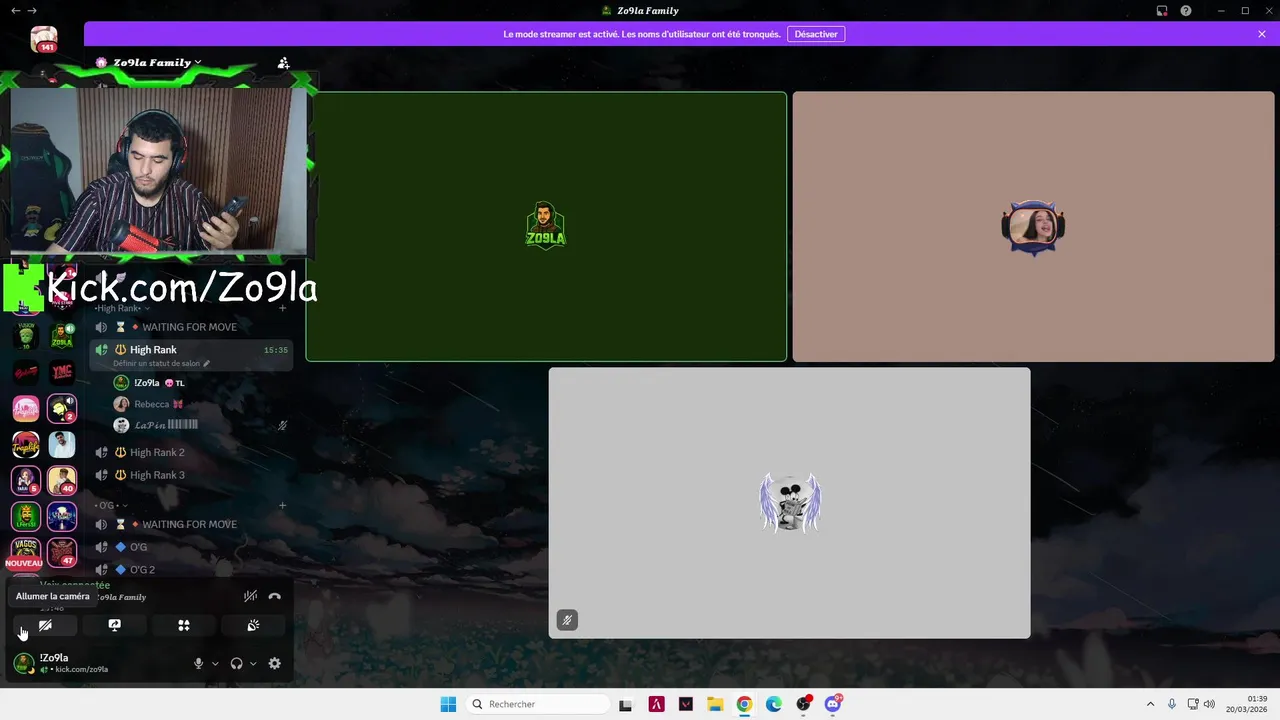Join first WAITING FOR MOVE voice channel

(190, 327)
